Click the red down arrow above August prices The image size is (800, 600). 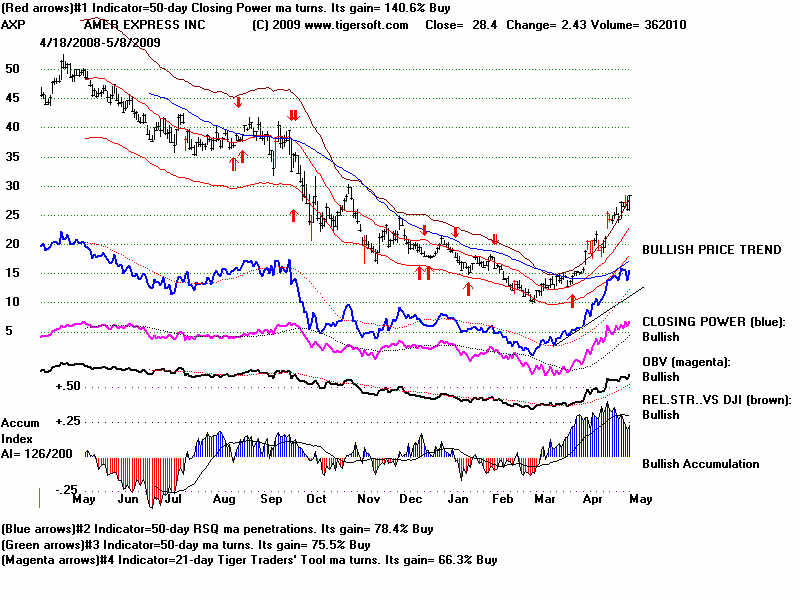[238, 101]
